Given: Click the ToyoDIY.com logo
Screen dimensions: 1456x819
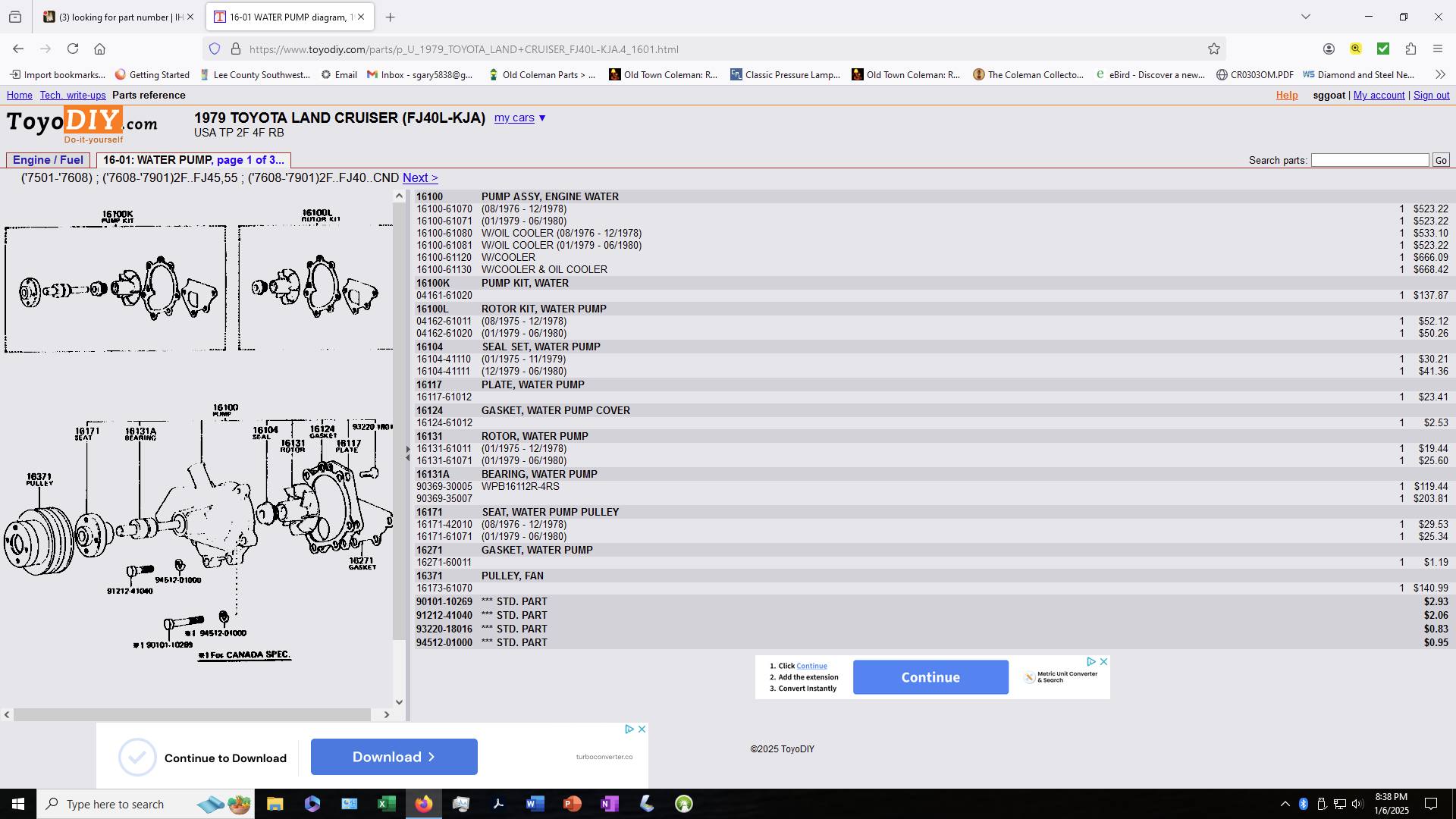Looking at the screenshot, I should [82, 124].
